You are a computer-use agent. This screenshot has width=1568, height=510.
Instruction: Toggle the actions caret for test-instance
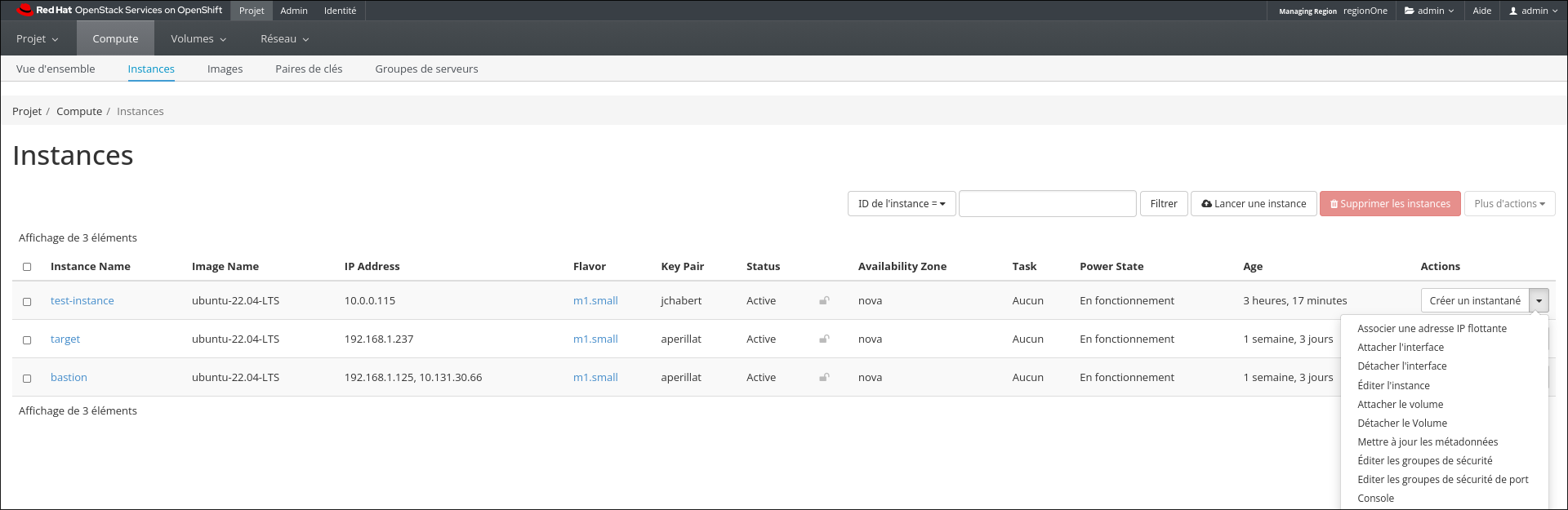pyautogui.click(x=1539, y=300)
